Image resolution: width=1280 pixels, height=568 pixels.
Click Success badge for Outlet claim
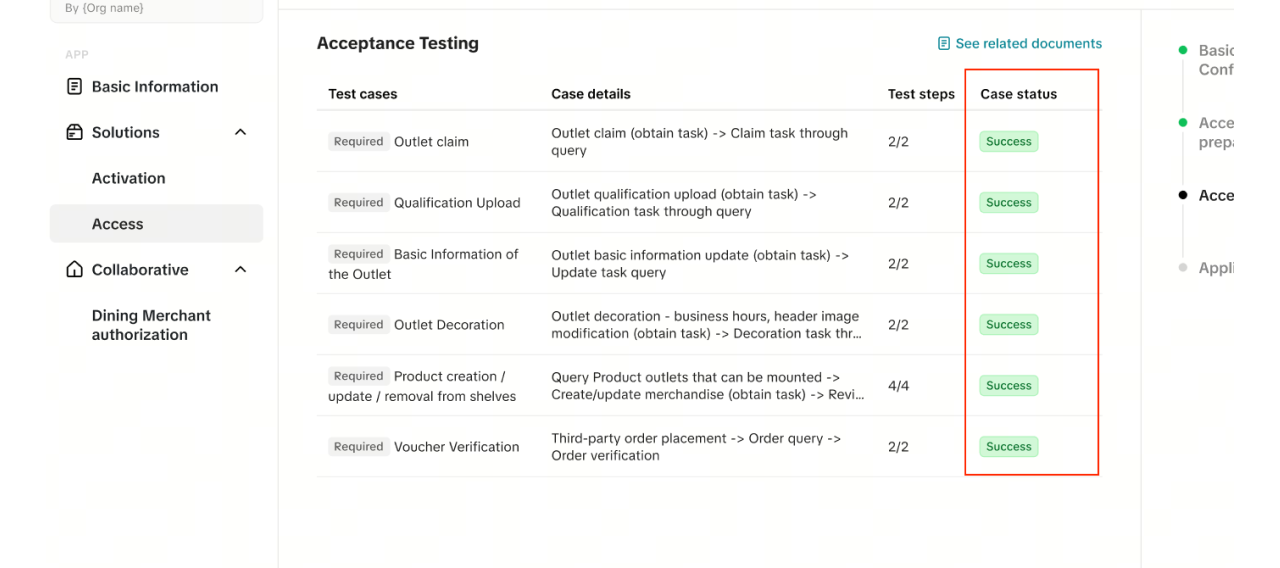coord(1008,142)
